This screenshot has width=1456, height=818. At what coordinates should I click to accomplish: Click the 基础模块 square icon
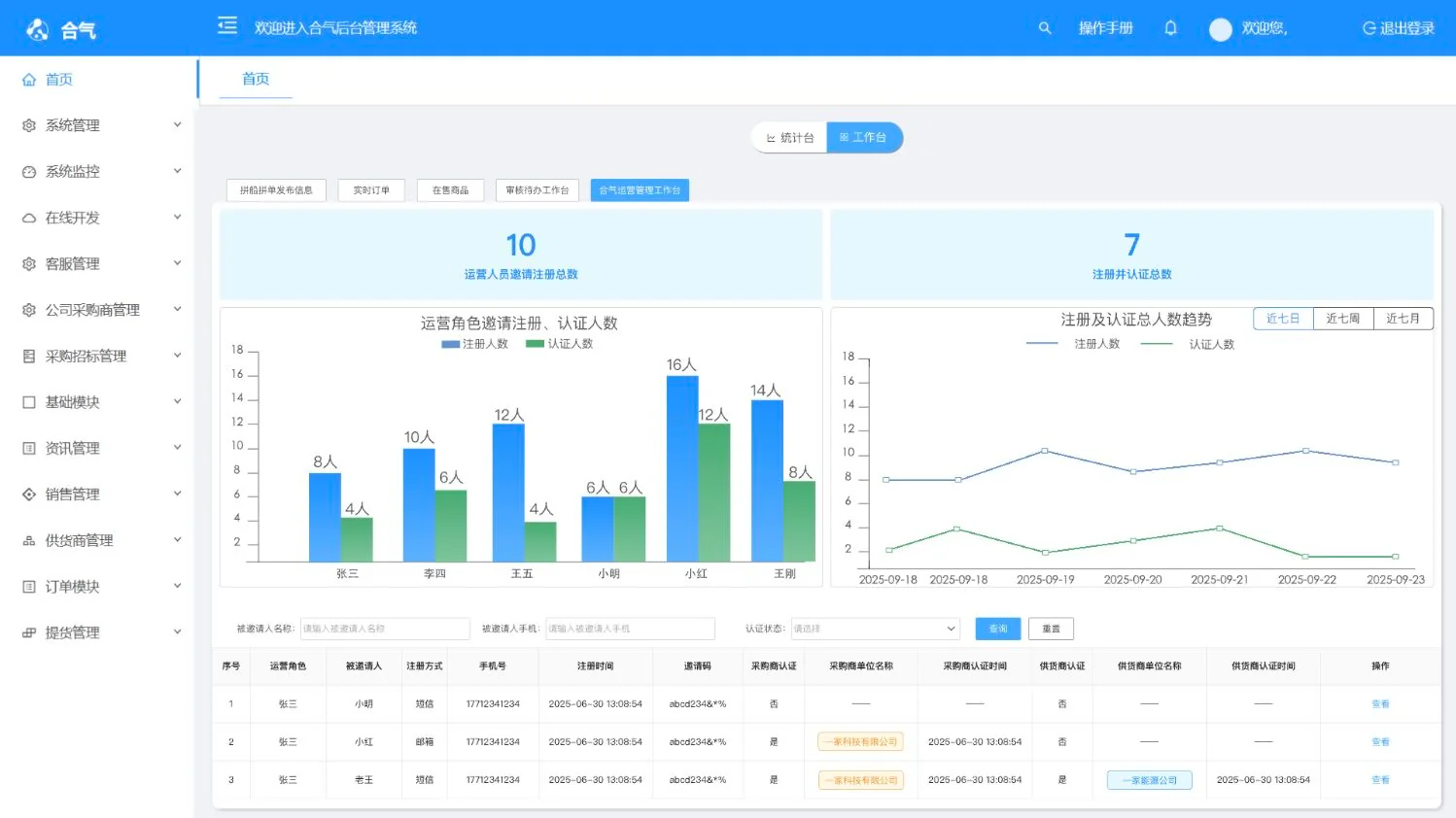coord(29,402)
